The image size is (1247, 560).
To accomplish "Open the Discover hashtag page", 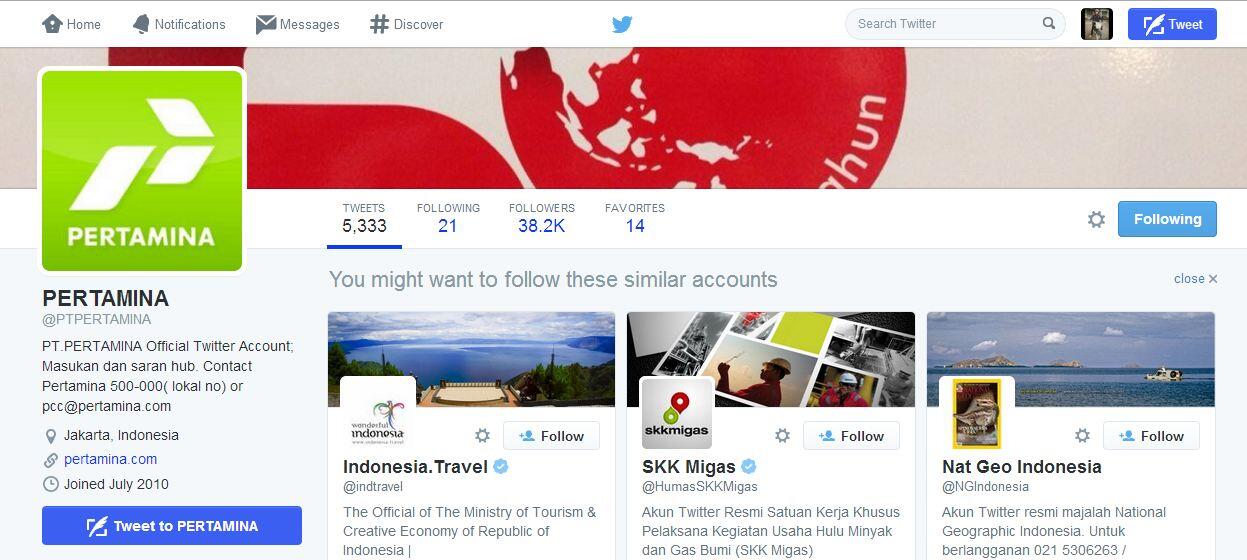I will coord(406,24).
